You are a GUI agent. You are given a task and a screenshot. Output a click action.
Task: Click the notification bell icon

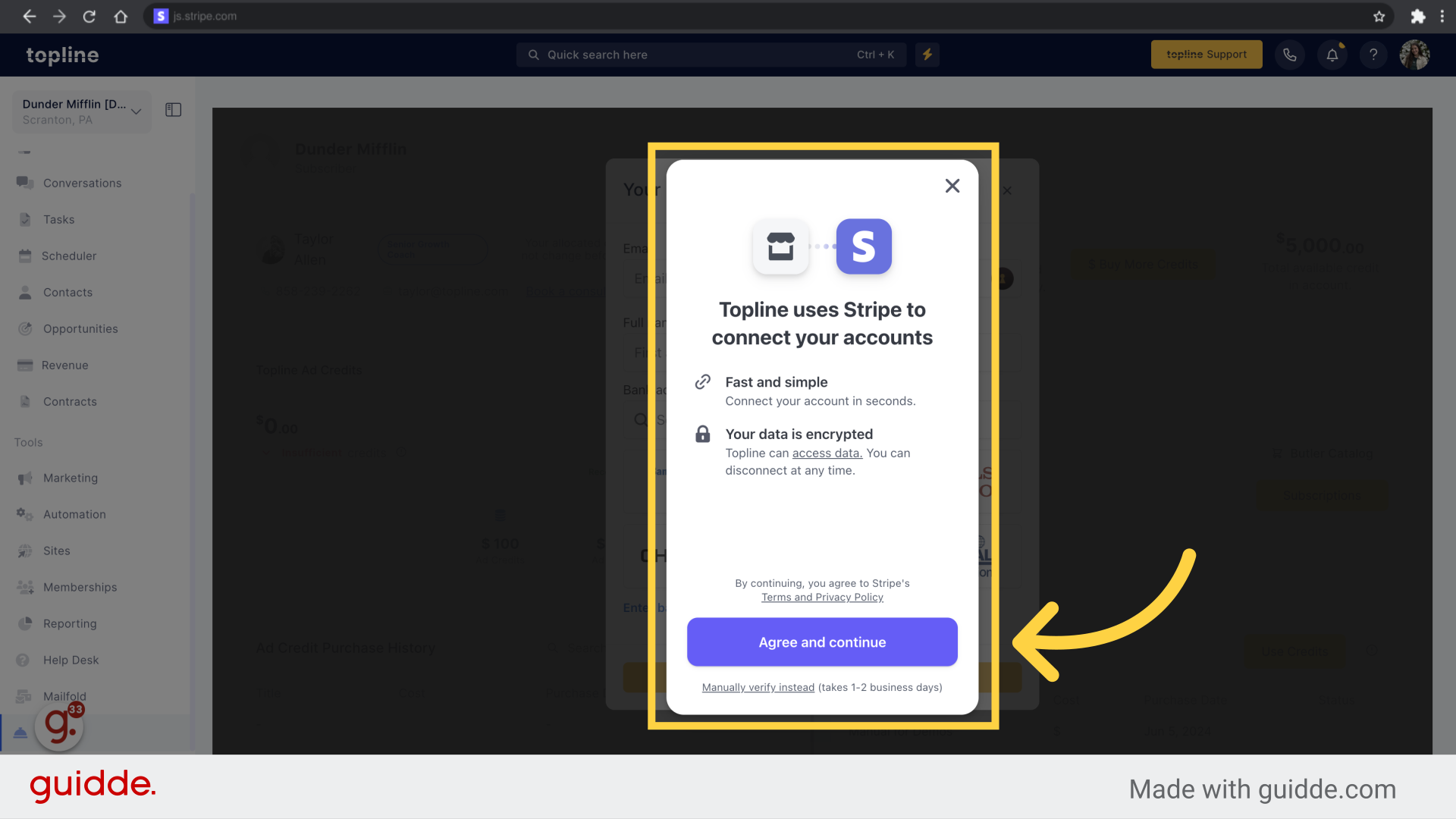1332,54
